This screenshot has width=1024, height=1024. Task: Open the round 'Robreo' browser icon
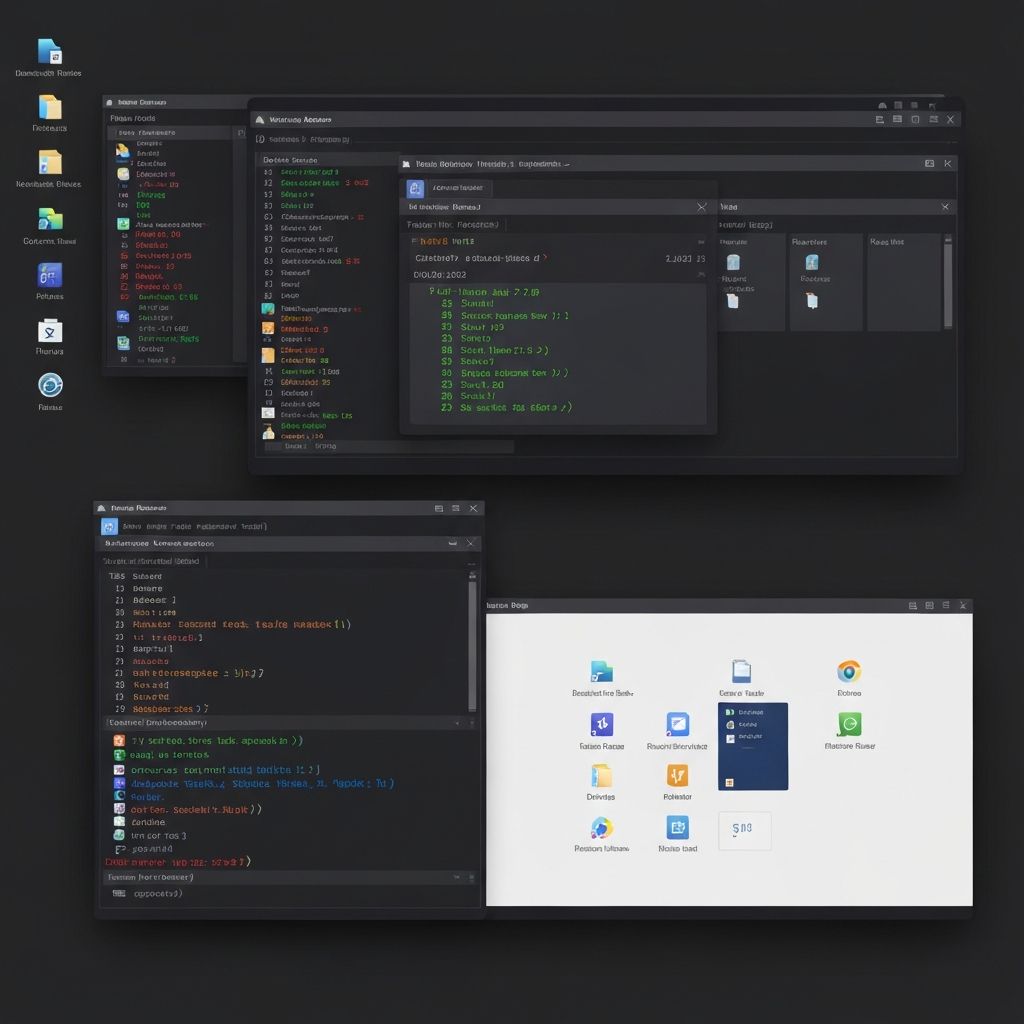[x=849, y=671]
